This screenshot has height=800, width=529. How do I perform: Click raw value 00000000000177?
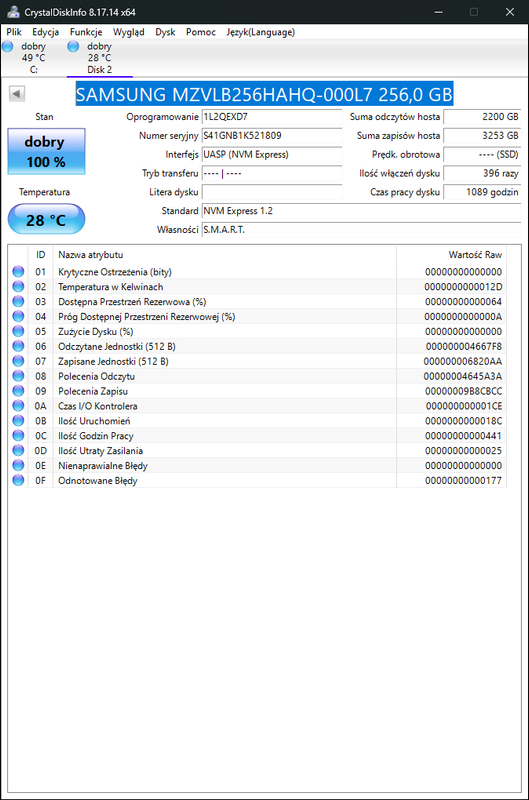463,481
